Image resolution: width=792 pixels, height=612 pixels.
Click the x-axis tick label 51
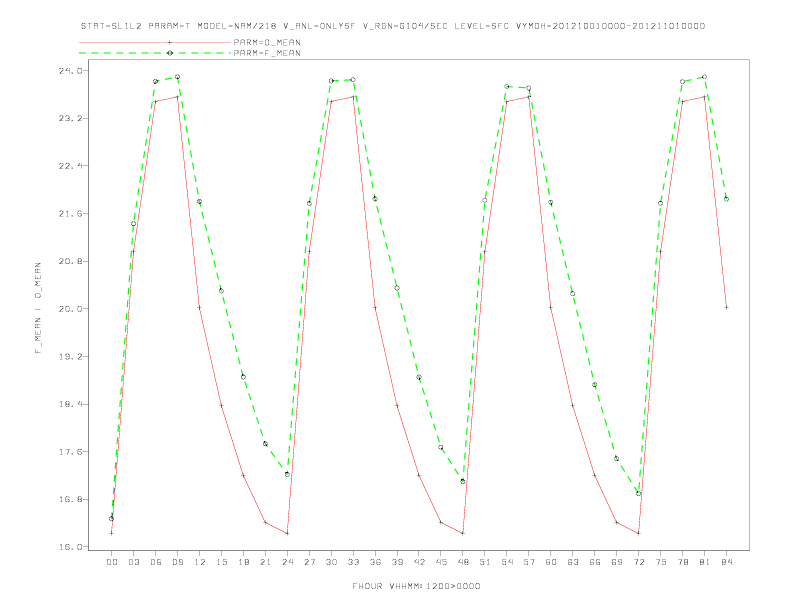point(485,562)
